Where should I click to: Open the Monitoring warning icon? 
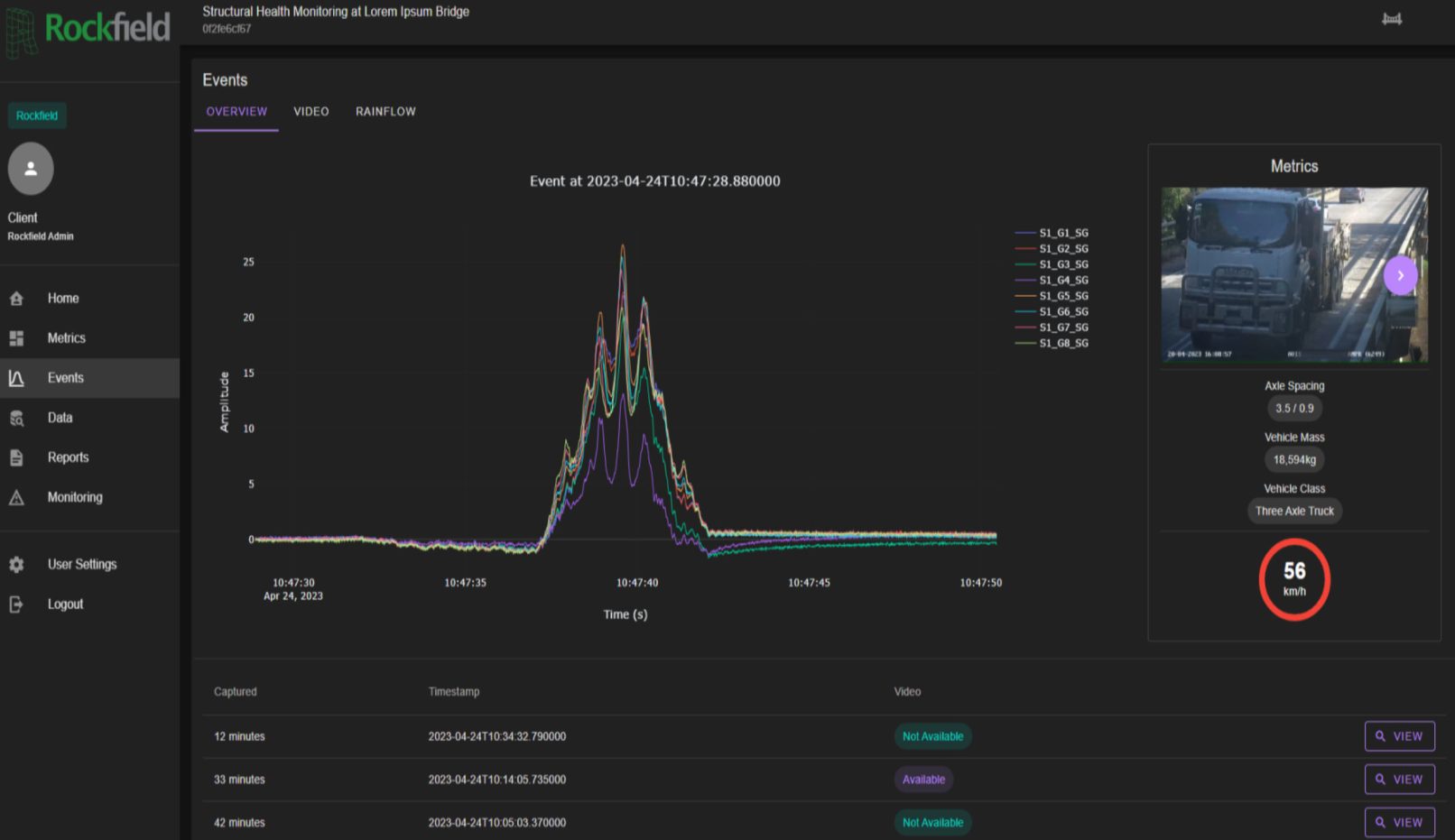[x=16, y=497]
